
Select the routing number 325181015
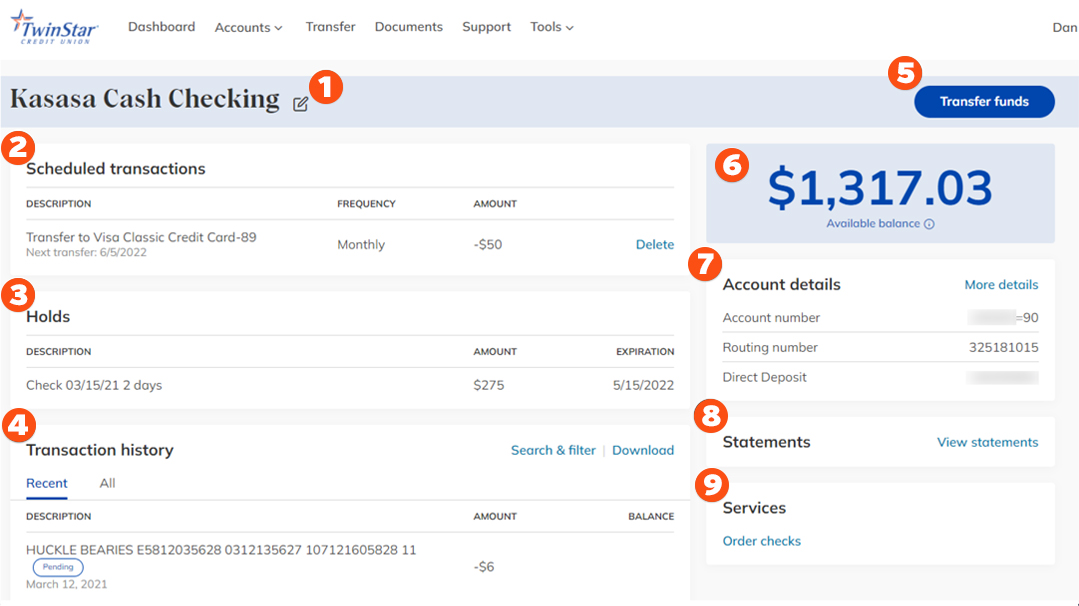[x=1003, y=347]
